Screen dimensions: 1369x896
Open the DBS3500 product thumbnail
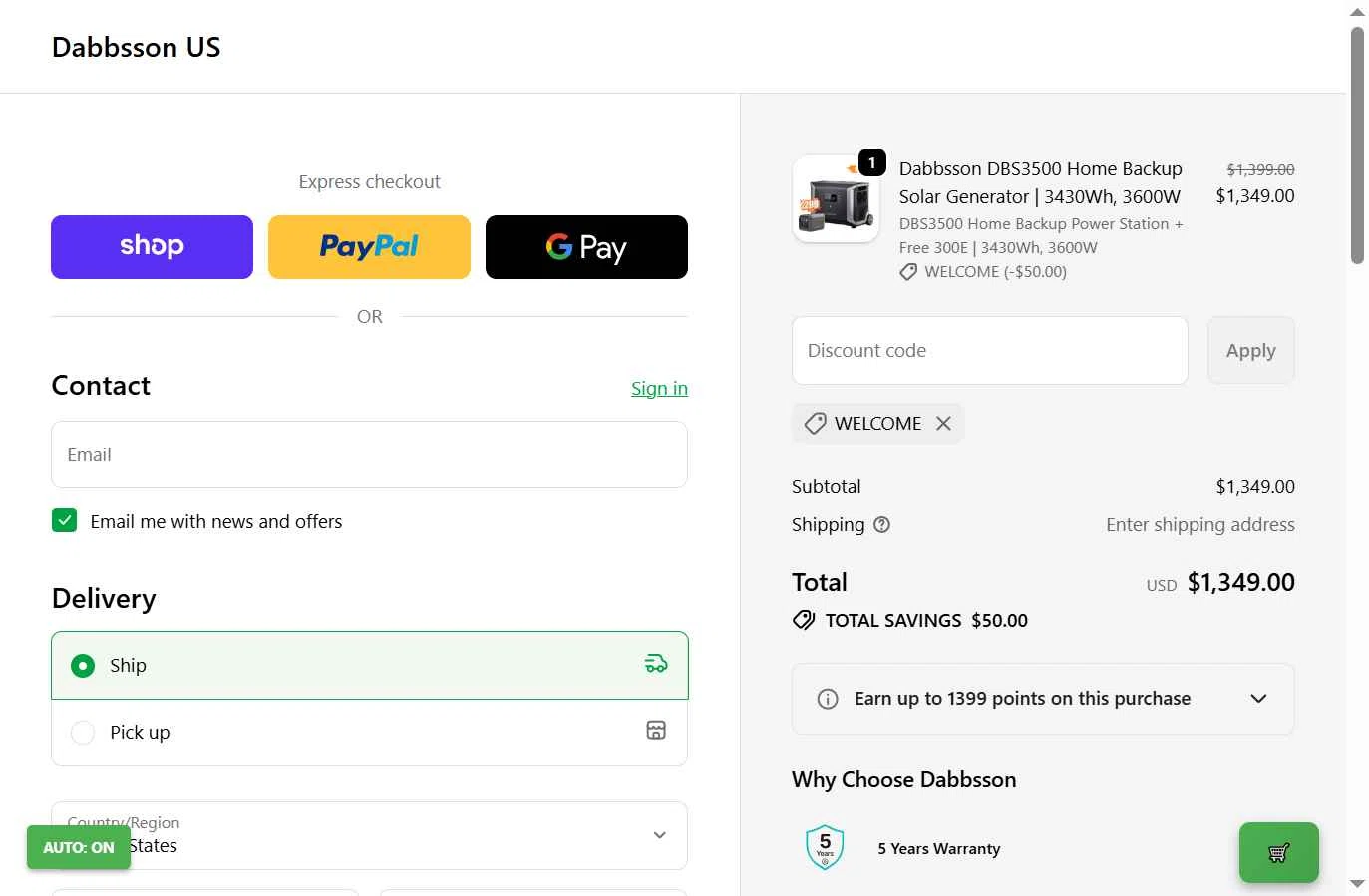(836, 198)
